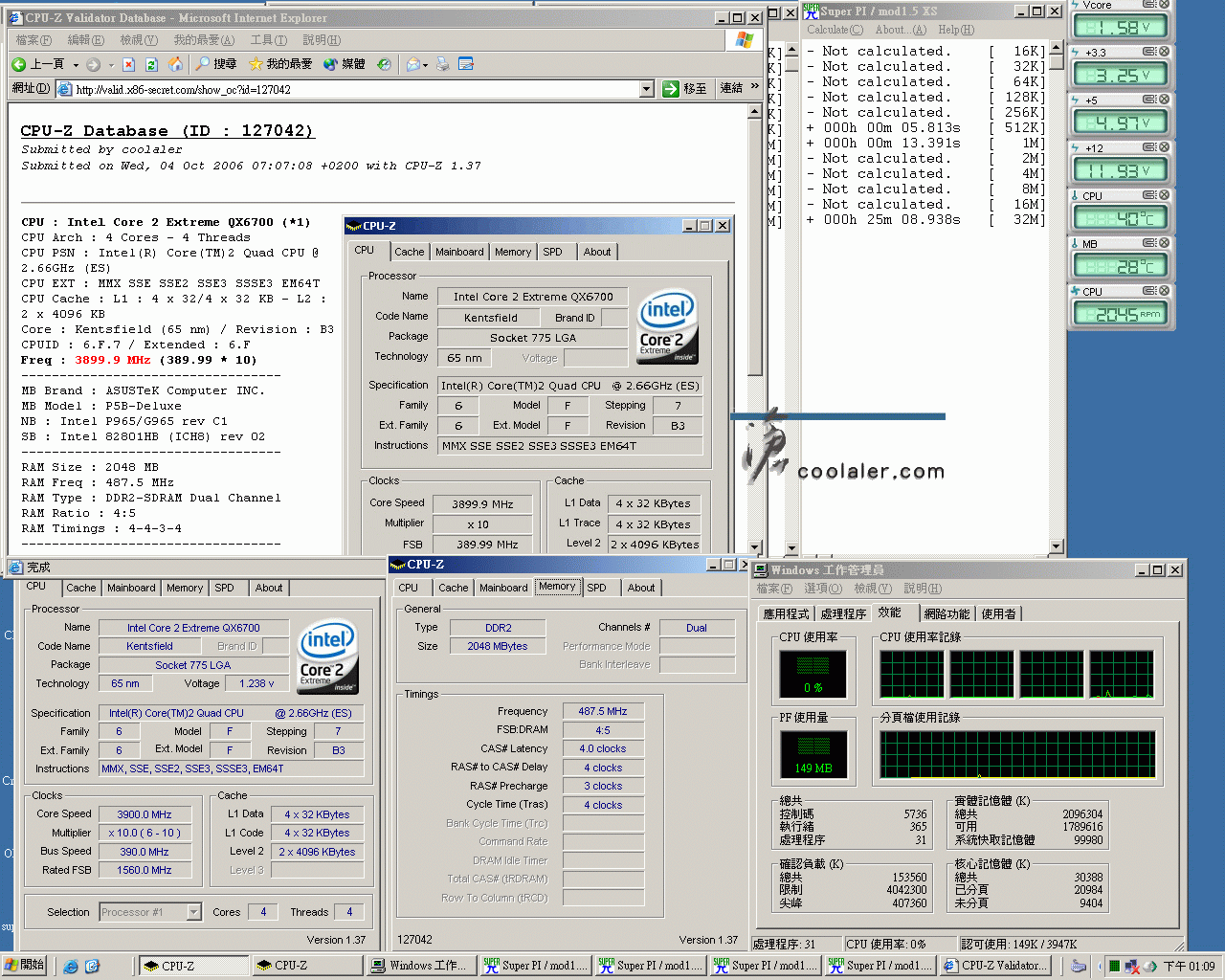1225x980 pixels.
Task: Open the Calculate menu in Super PI
Action: click(x=835, y=30)
